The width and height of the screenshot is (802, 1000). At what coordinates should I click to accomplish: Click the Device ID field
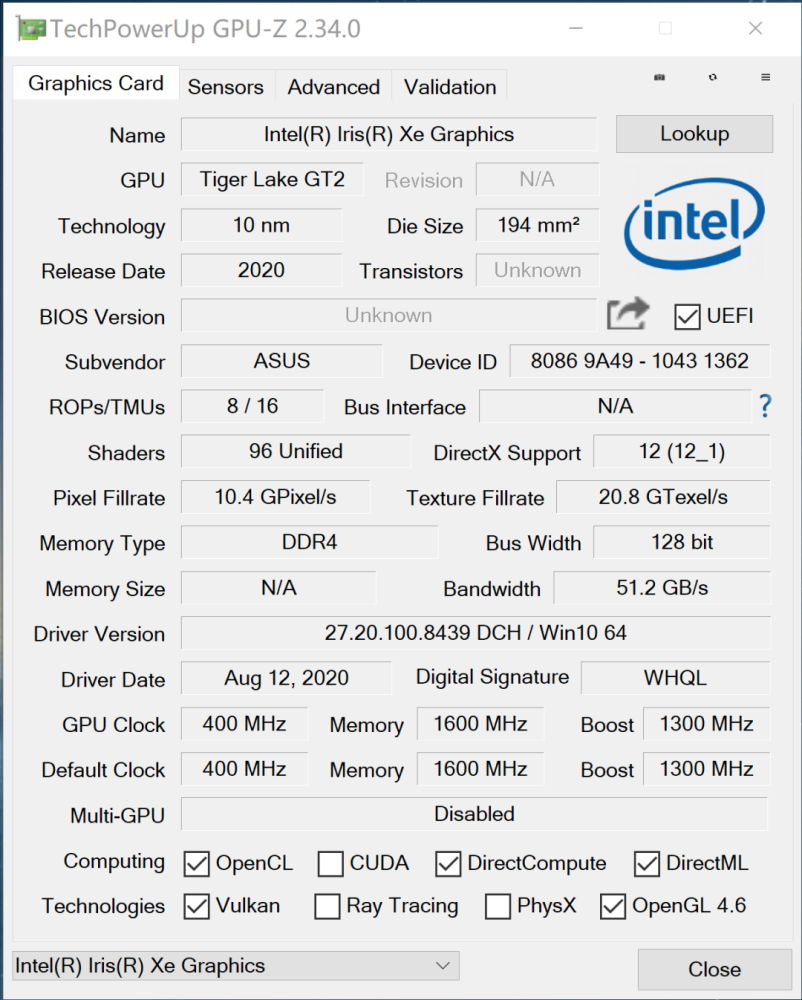[x=639, y=361]
